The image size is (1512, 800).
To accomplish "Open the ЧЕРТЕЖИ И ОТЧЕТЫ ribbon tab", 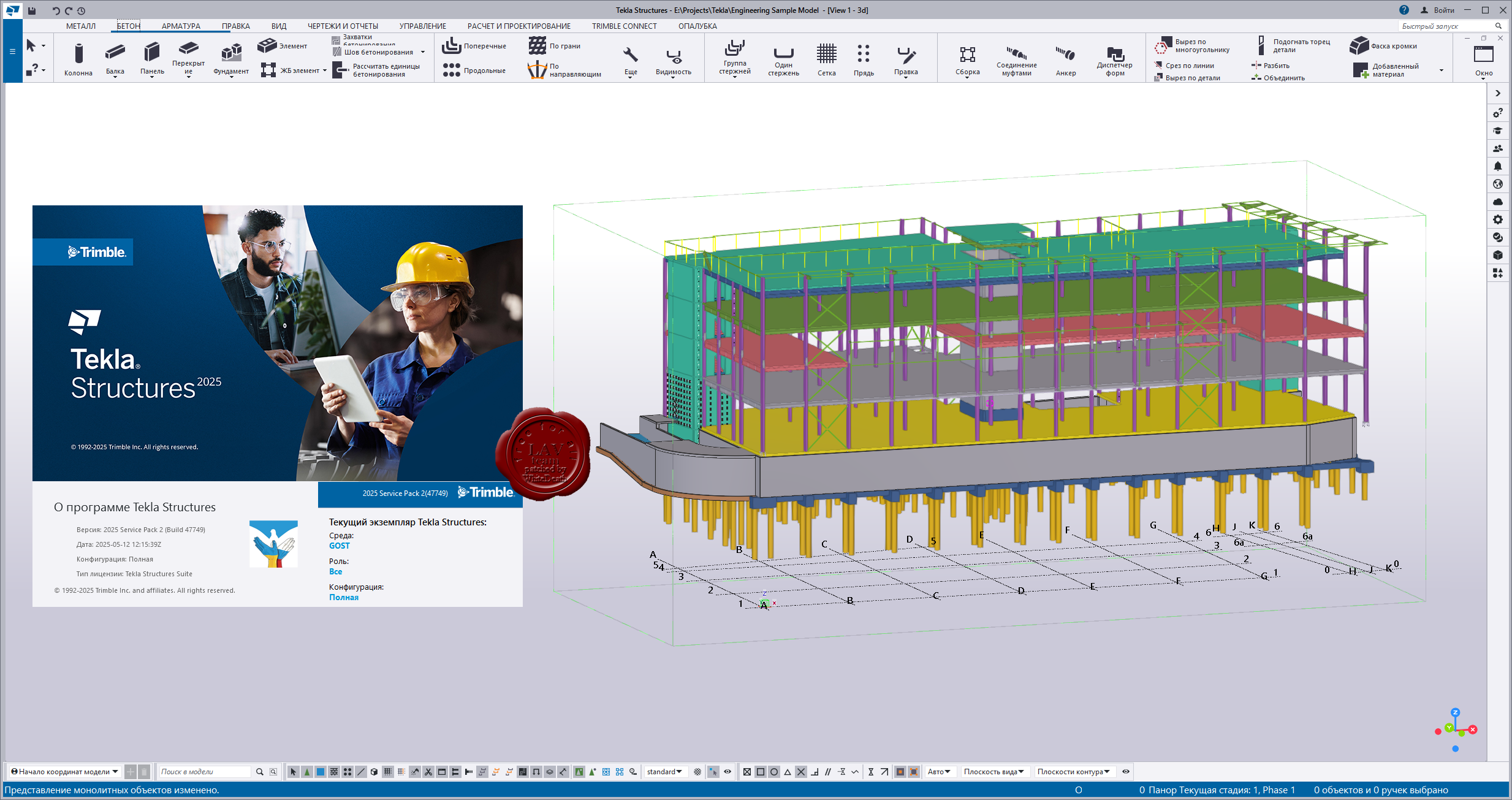I will [x=343, y=26].
